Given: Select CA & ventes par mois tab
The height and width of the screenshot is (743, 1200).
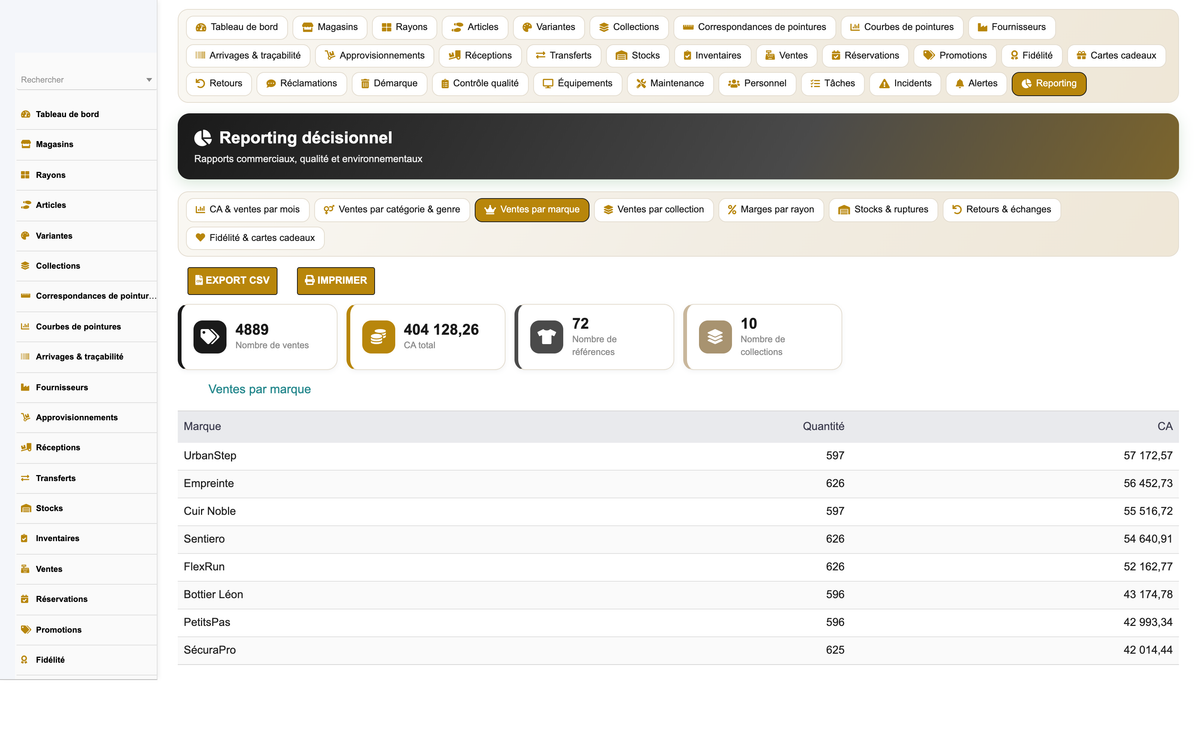Looking at the screenshot, I should coord(248,210).
